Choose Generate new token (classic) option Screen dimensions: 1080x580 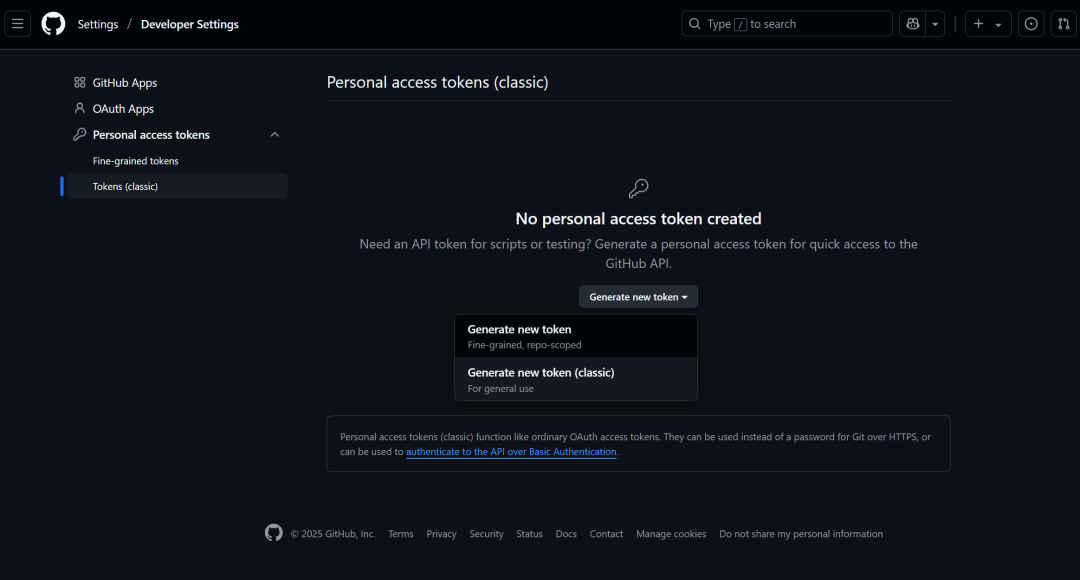point(575,379)
